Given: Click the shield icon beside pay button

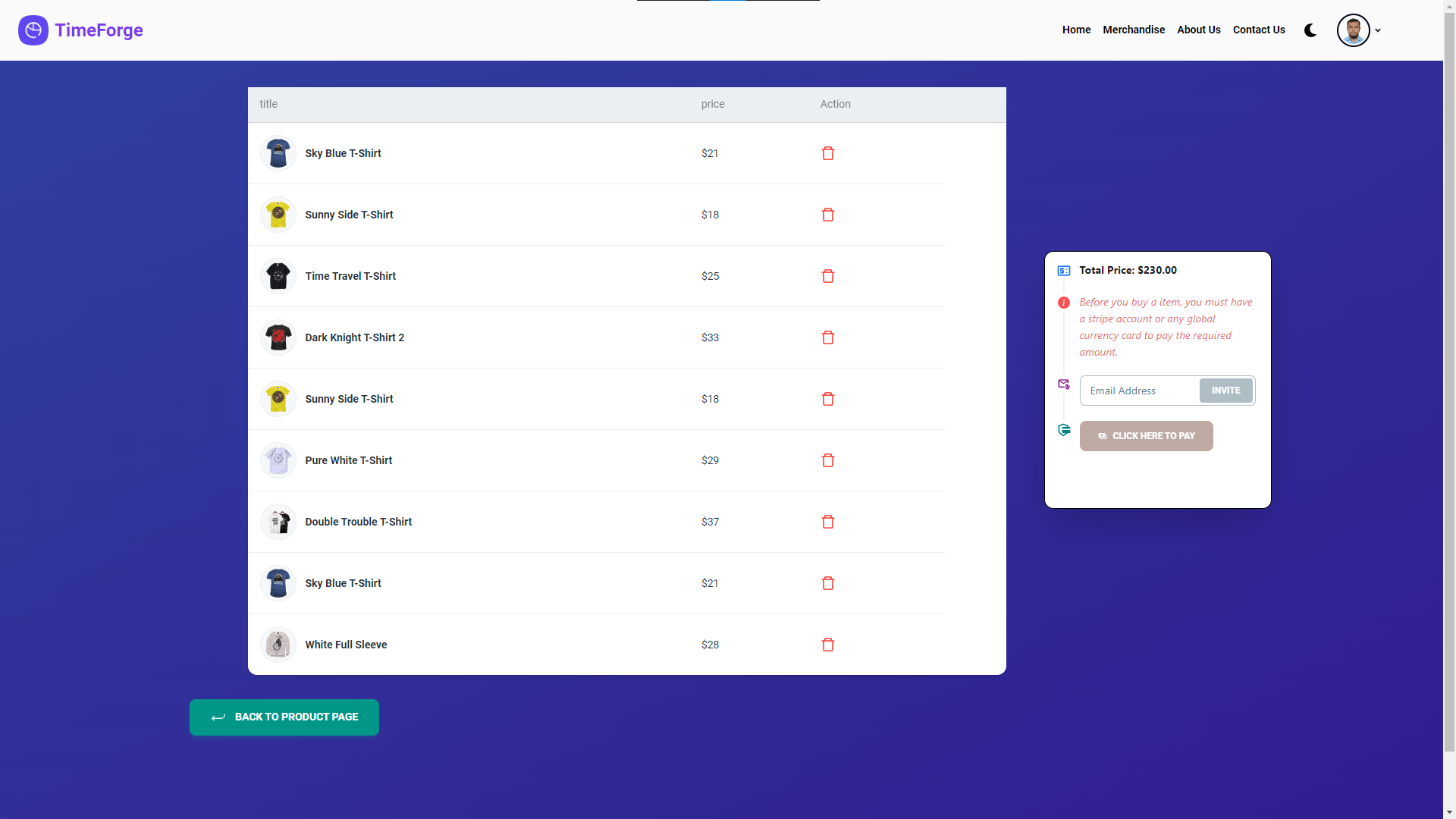Looking at the screenshot, I should [1064, 430].
